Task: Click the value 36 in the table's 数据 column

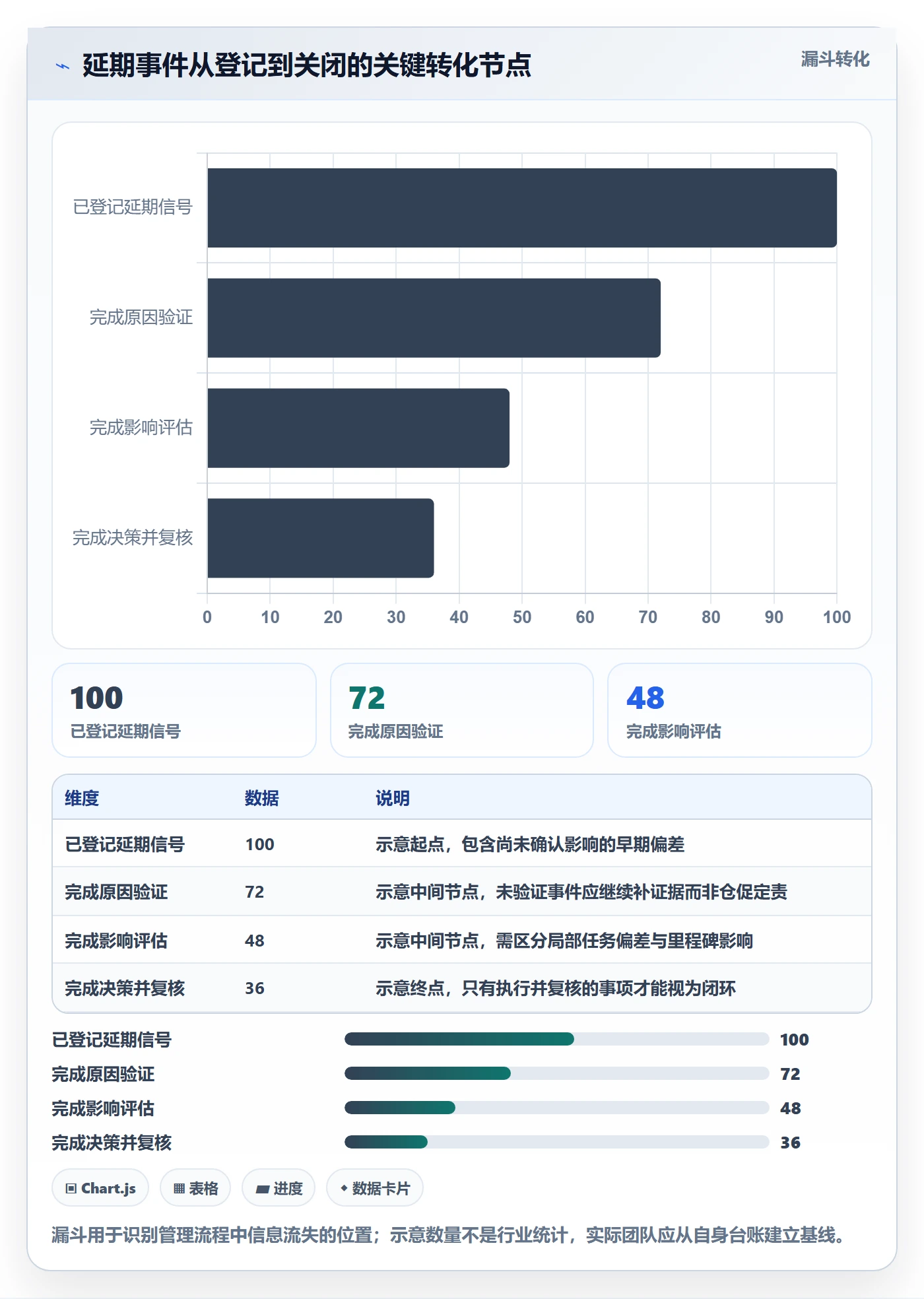Action: [x=255, y=988]
